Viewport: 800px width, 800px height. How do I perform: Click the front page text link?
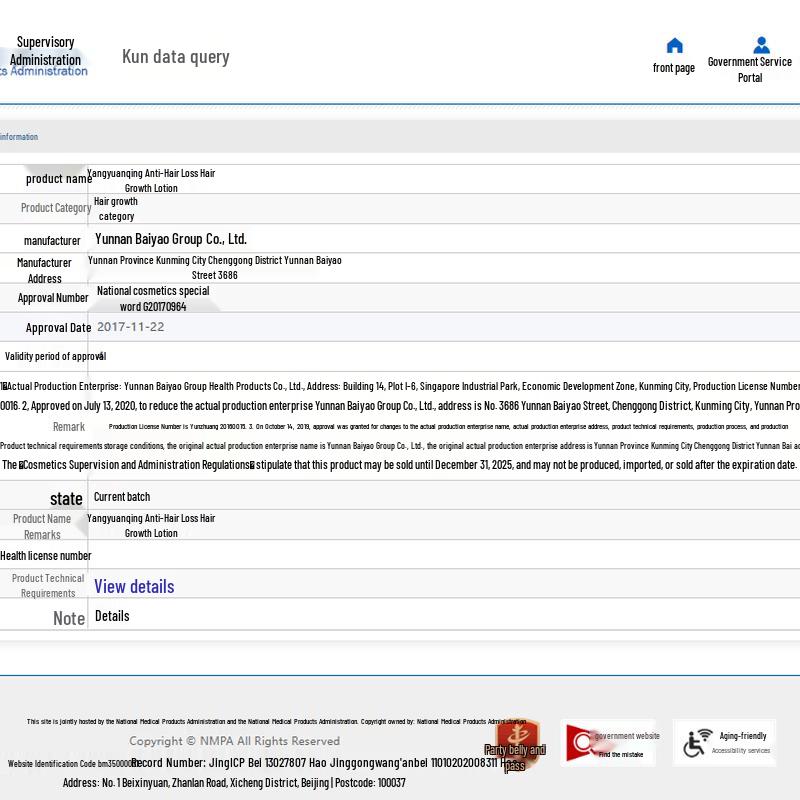tap(674, 68)
